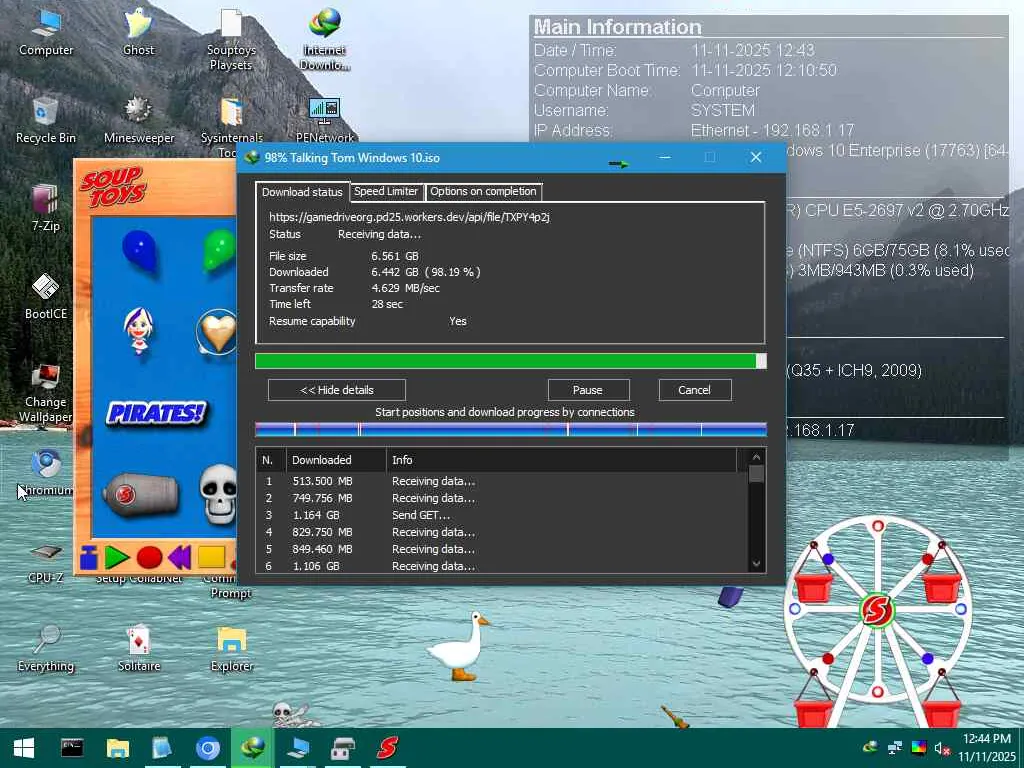Click the N. column header
This screenshot has width=1024, height=768.
coord(271,460)
